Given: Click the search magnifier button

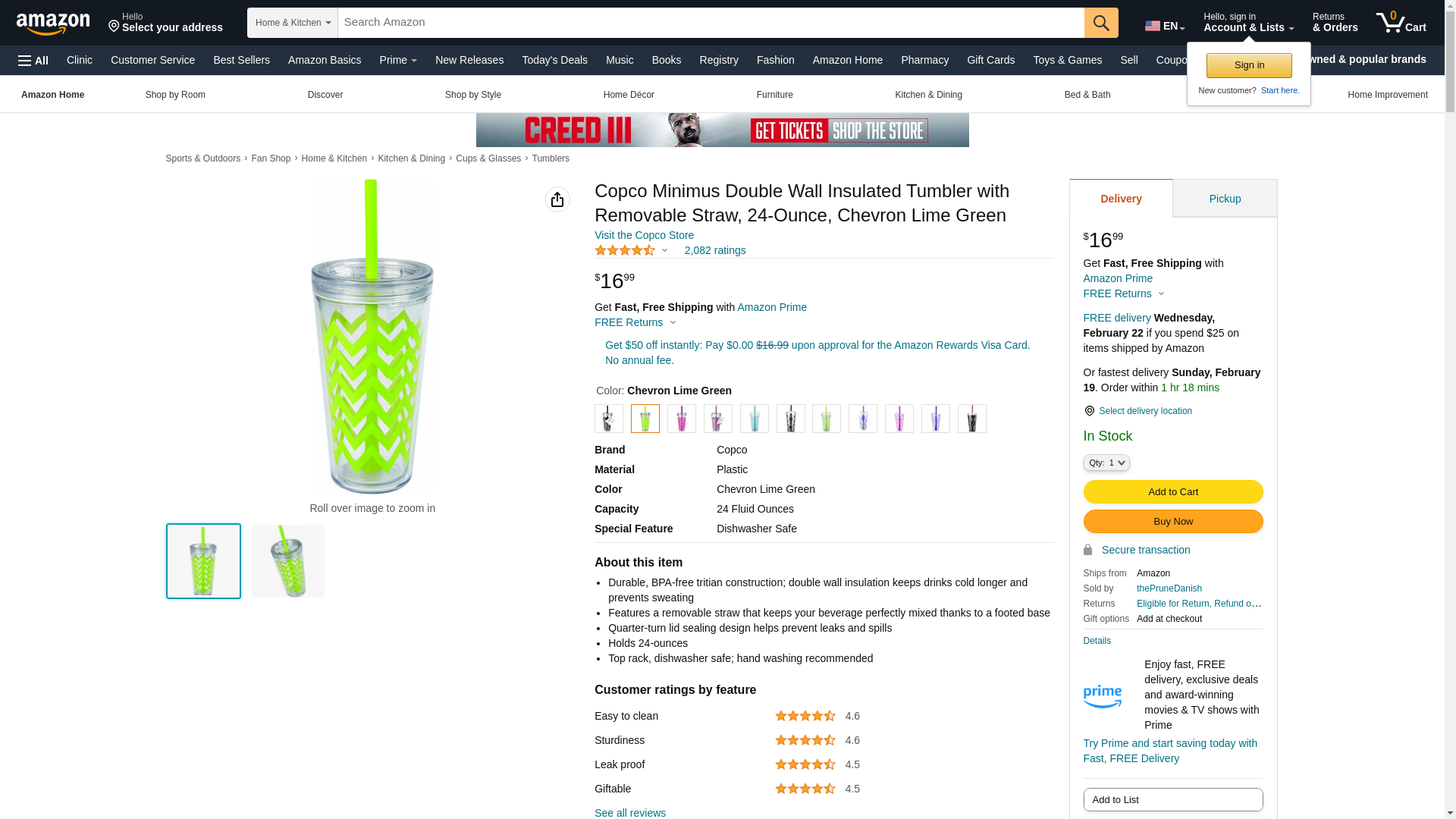Looking at the screenshot, I should [1101, 23].
